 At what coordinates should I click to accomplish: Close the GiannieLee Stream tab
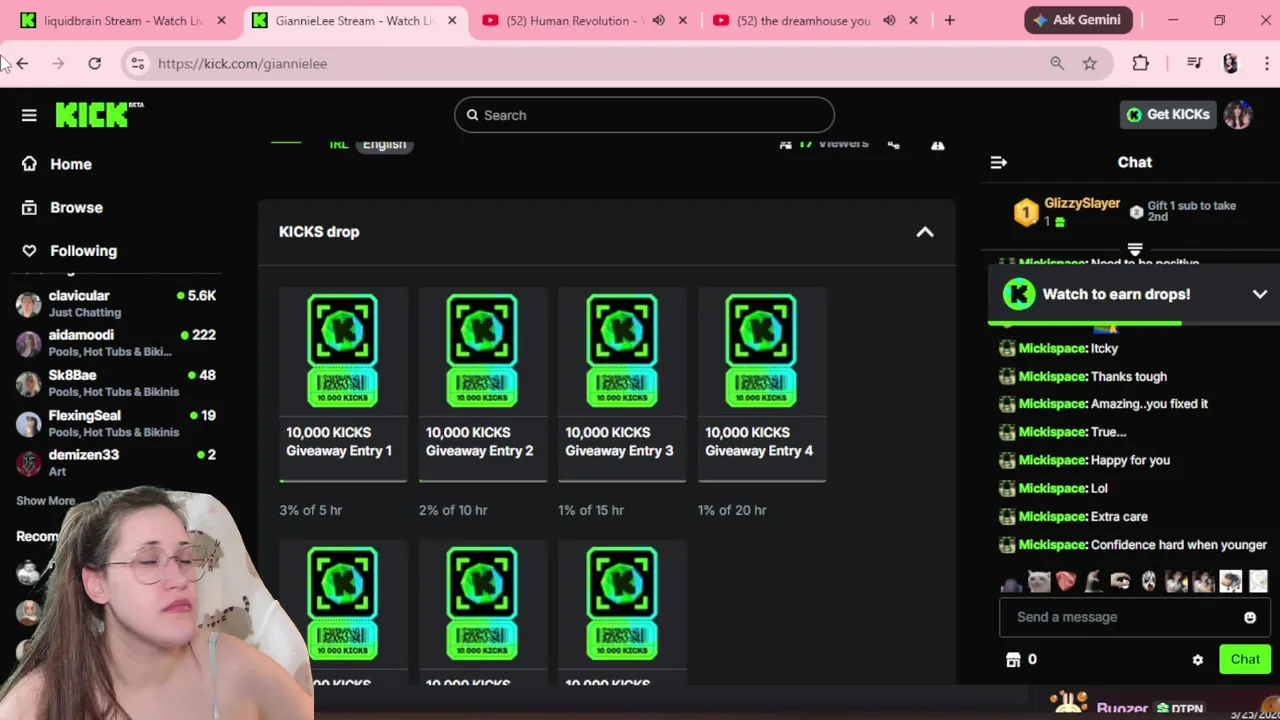point(452,20)
